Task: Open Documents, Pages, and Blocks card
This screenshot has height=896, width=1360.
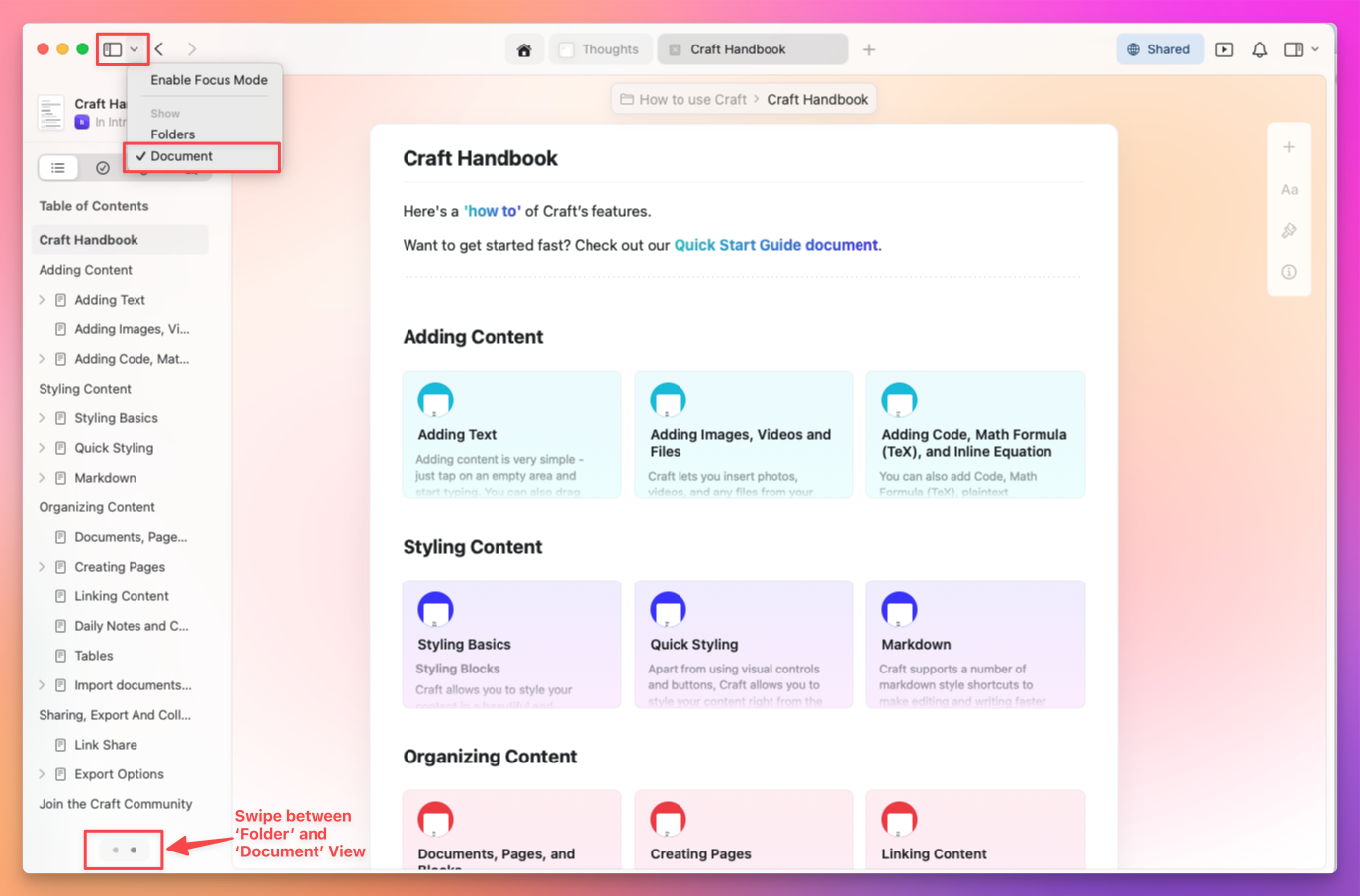Action: (512, 831)
